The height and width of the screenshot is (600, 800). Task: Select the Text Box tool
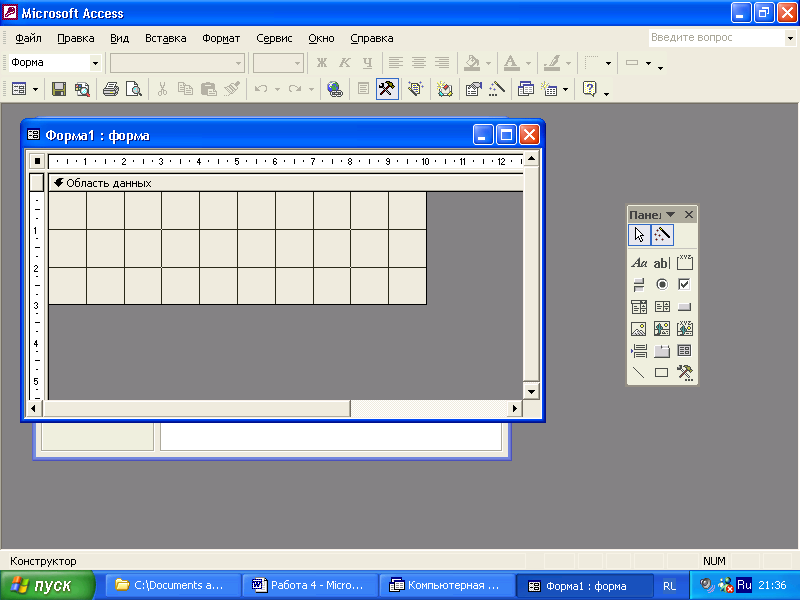tap(662, 263)
